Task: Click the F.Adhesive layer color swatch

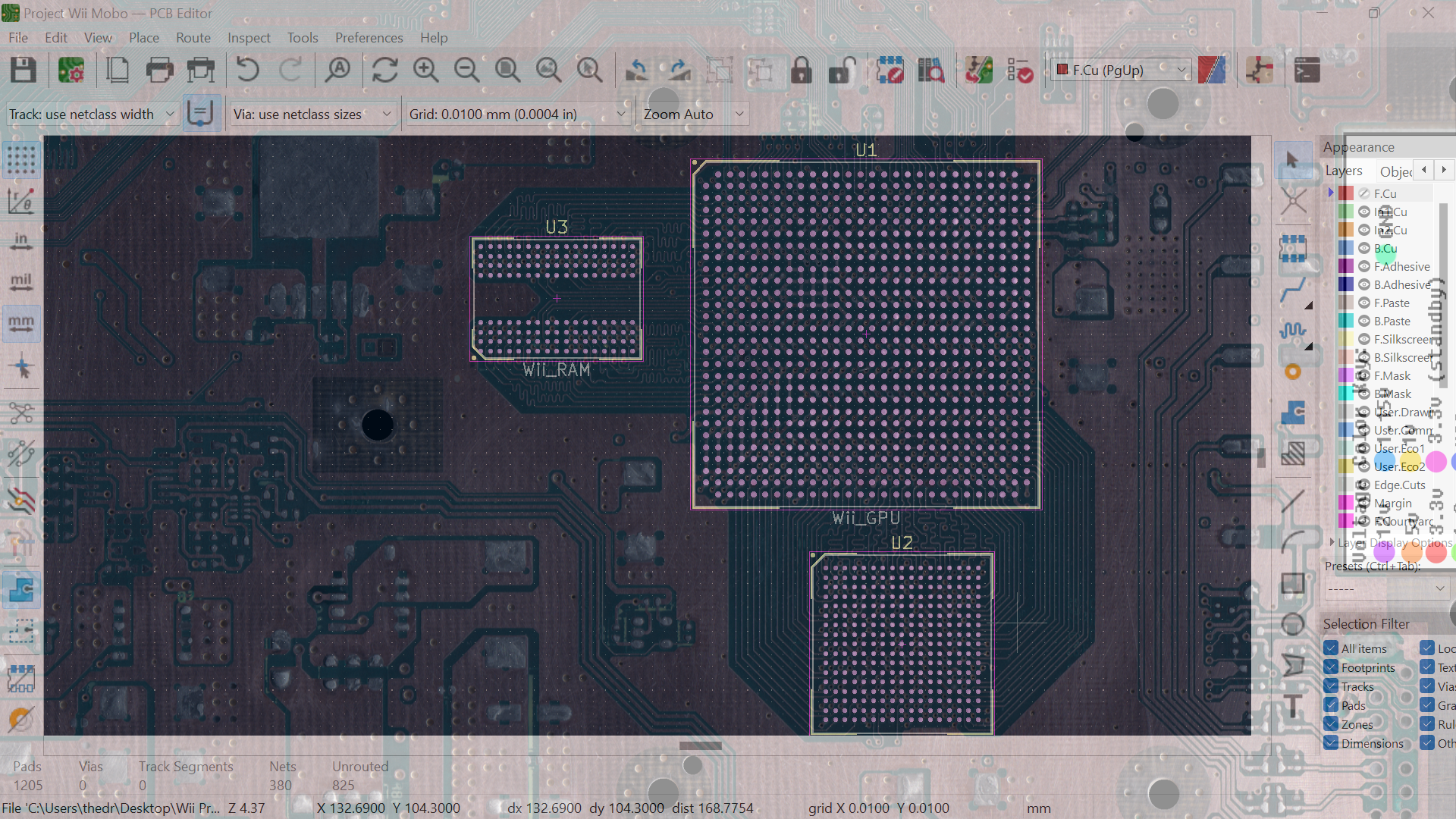Action: 1347,266
